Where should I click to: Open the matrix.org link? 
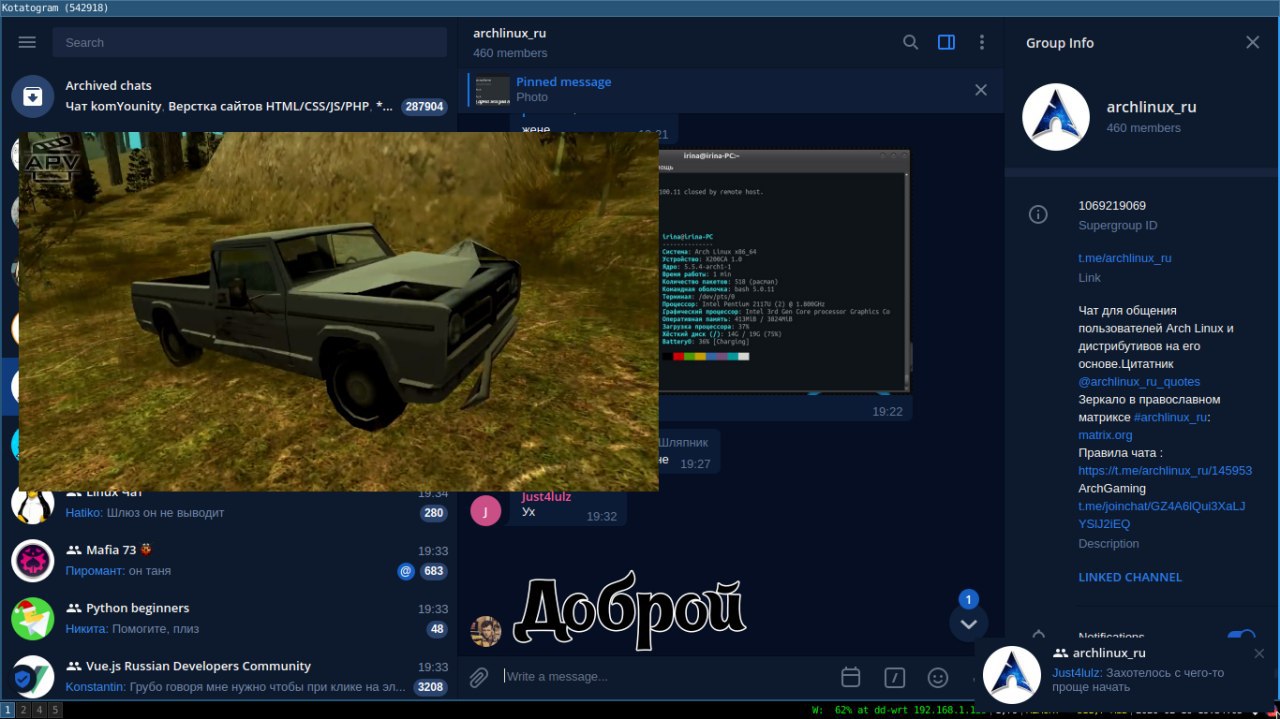click(x=1105, y=435)
